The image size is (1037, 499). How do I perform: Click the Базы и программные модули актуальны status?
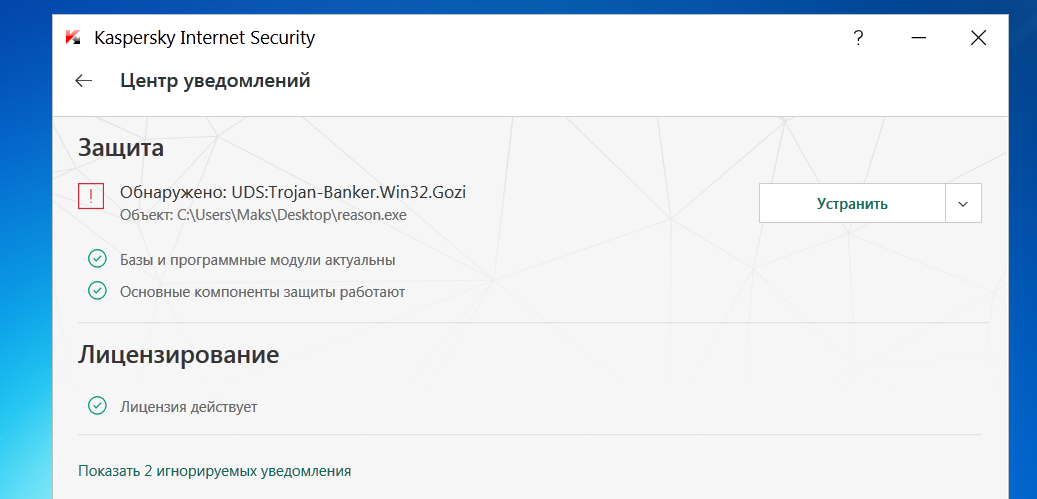coord(258,260)
